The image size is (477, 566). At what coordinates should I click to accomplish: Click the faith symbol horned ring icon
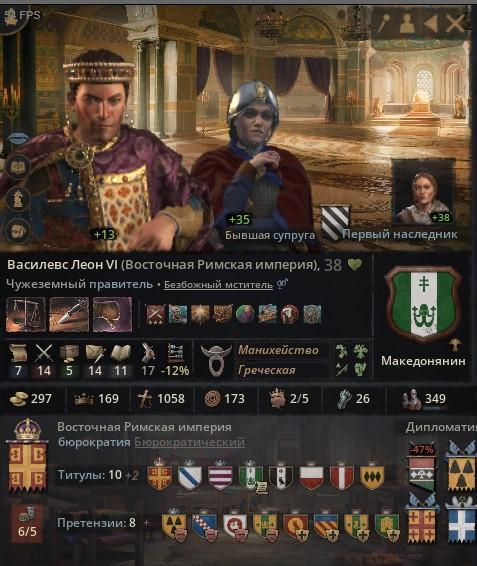216,360
